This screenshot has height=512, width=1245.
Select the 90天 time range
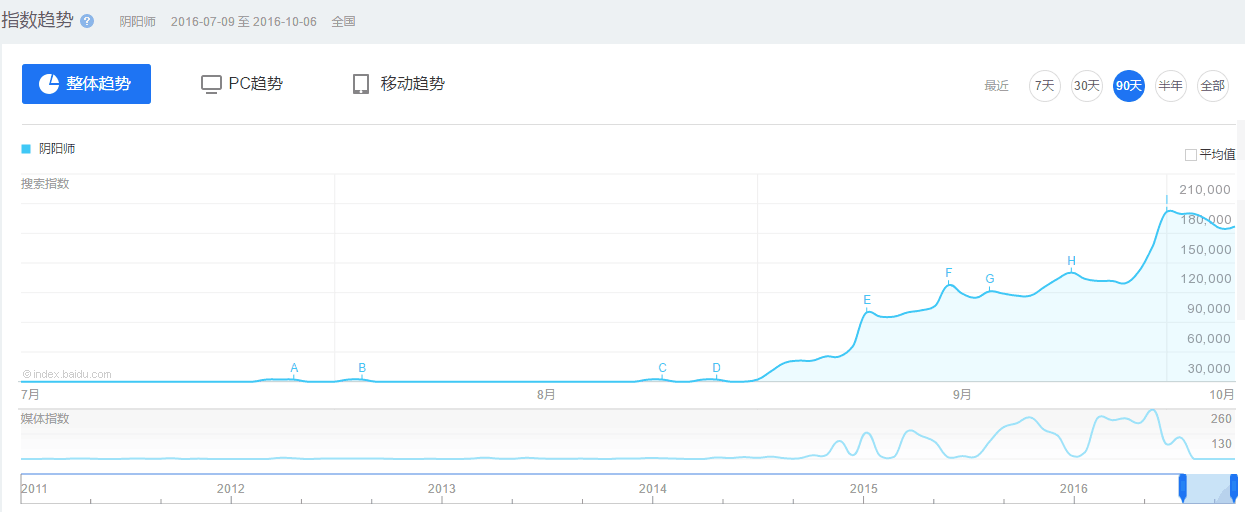tap(1128, 86)
